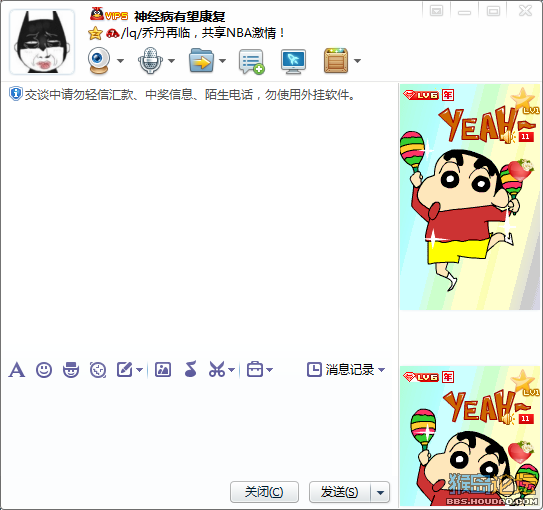Open the handwriting input pencil icon

tap(125, 369)
